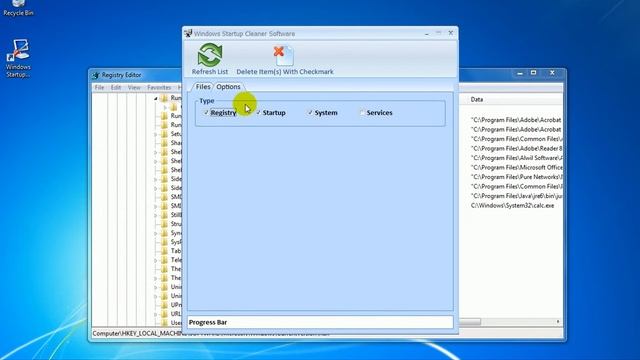Select the Alwil Software data row
This screenshot has height=360, width=640.
517,158
